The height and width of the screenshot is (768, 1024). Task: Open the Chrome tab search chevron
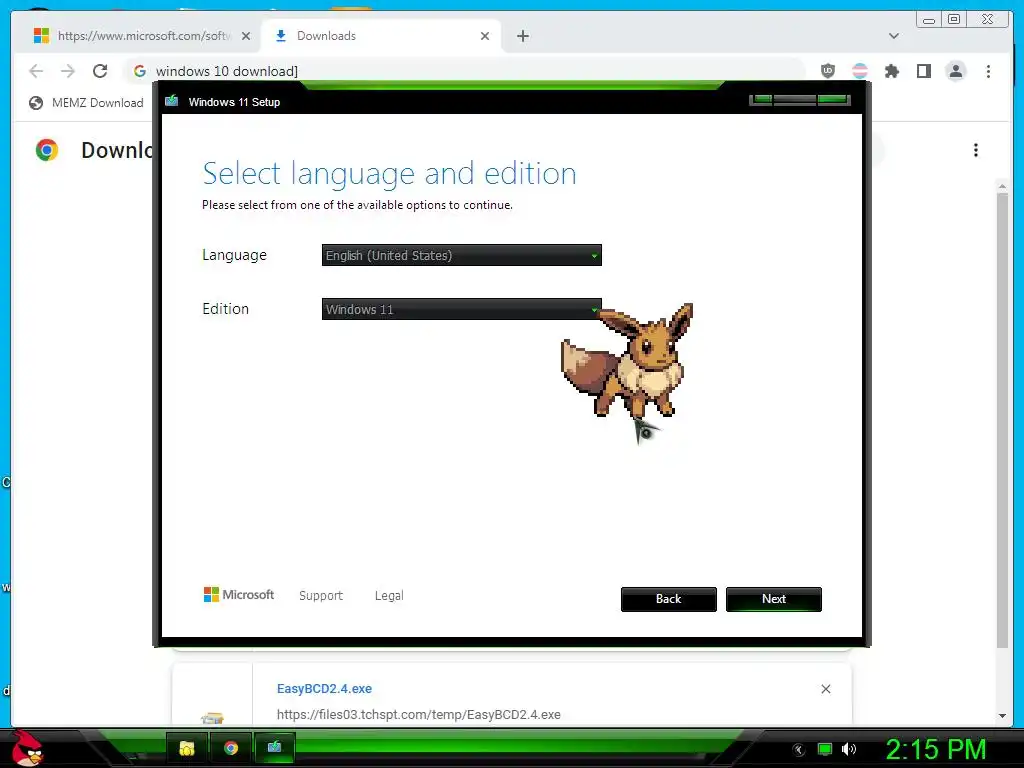click(894, 36)
